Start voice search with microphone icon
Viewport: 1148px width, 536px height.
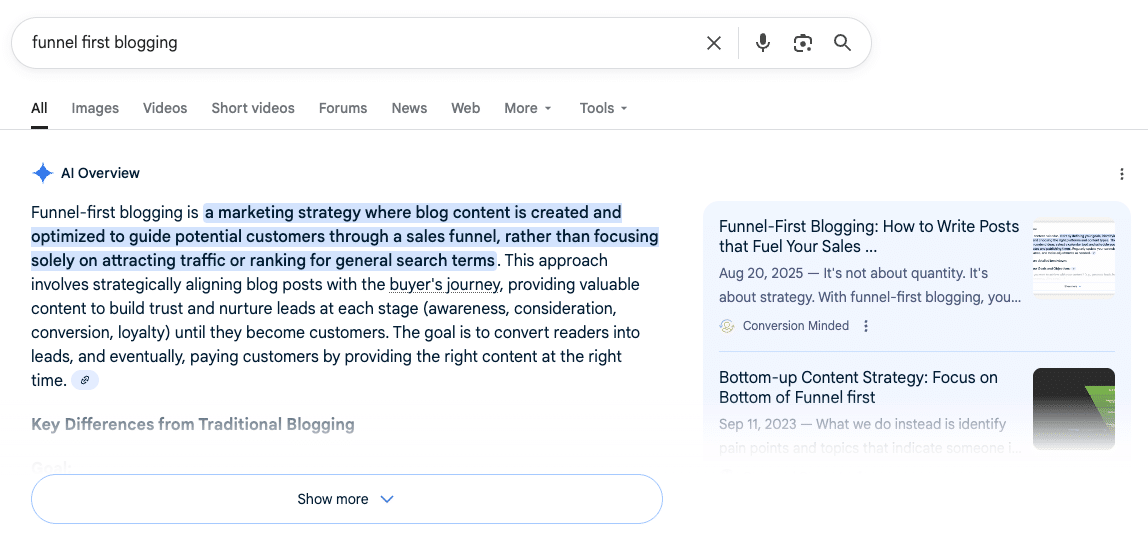[x=763, y=43]
